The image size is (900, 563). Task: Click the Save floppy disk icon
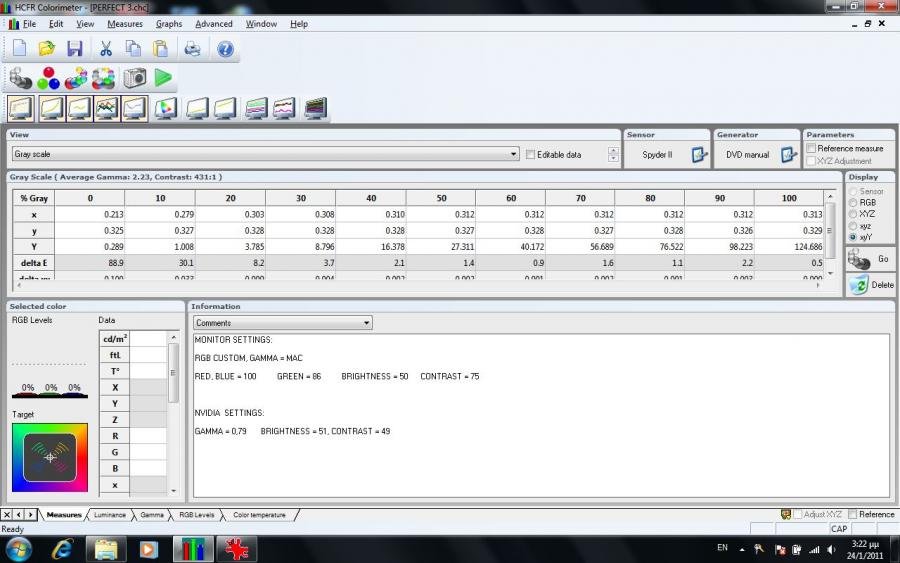click(x=75, y=48)
